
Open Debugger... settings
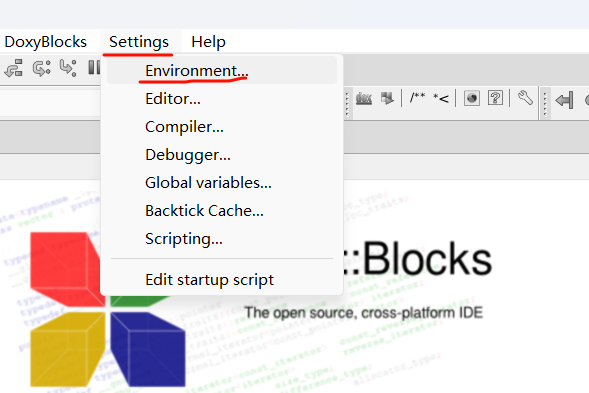[x=222, y=155]
